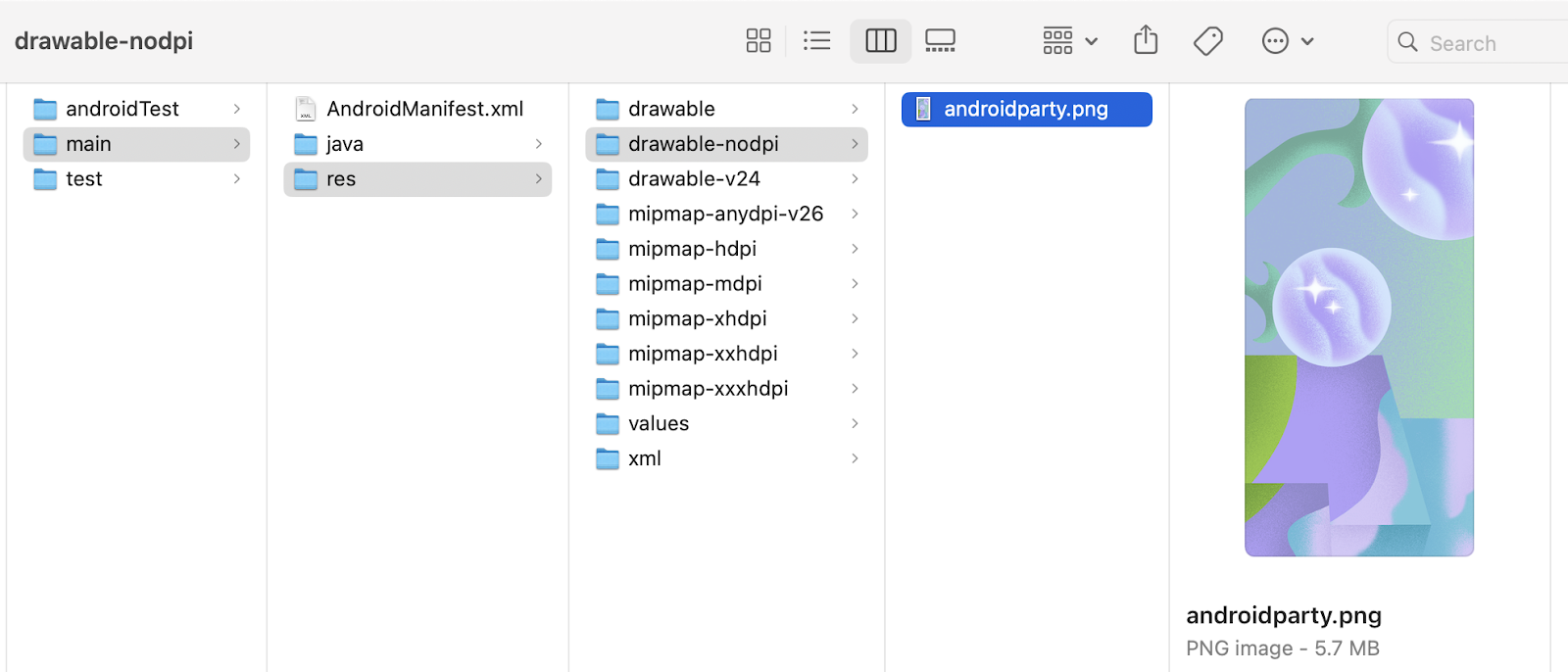Viewport: 1568px width, 672px height.
Task: Click the values folder icon
Action: pyautogui.click(x=608, y=424)
